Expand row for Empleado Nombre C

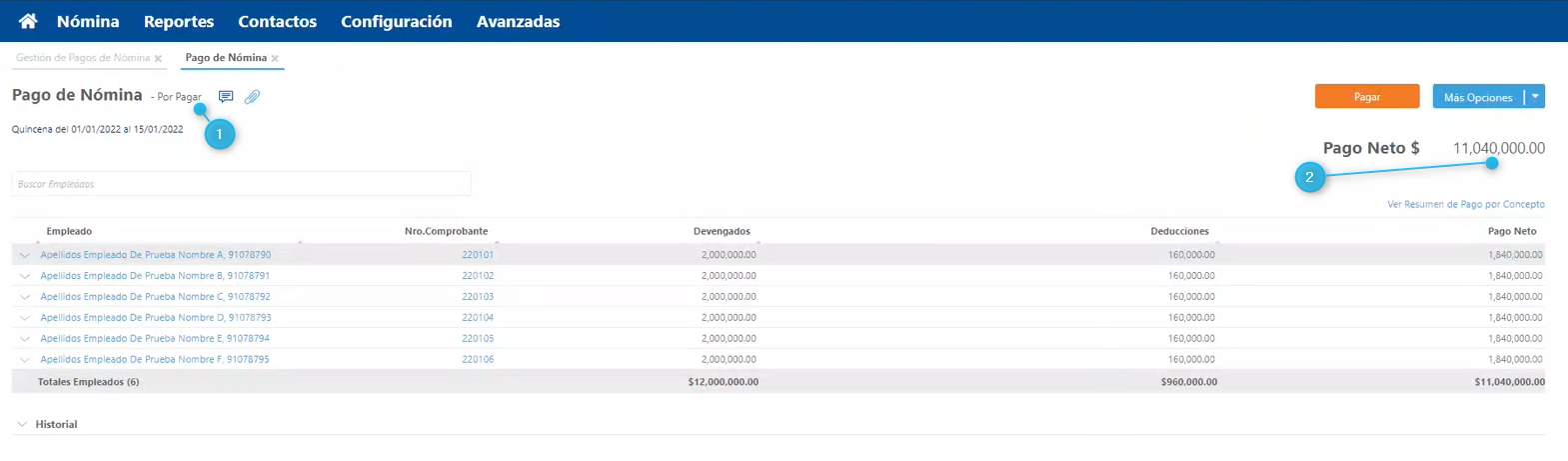pos(25,298)
